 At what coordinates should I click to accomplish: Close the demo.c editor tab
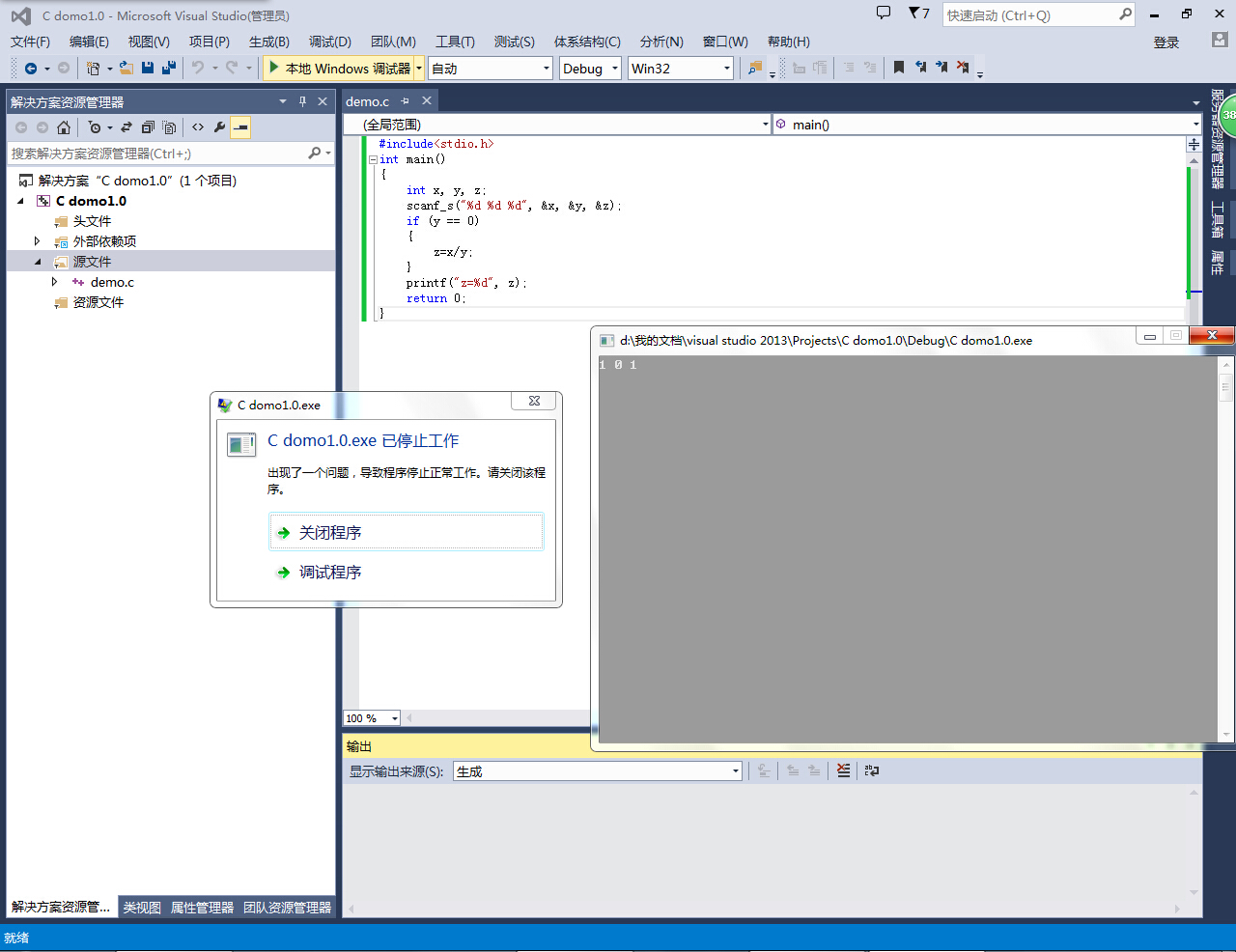pyautogui.click(x=426, y=101)
